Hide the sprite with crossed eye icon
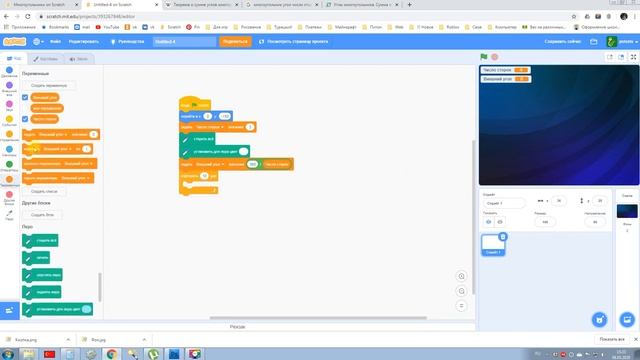Screen dimensions: 640x360 (500, 222)
